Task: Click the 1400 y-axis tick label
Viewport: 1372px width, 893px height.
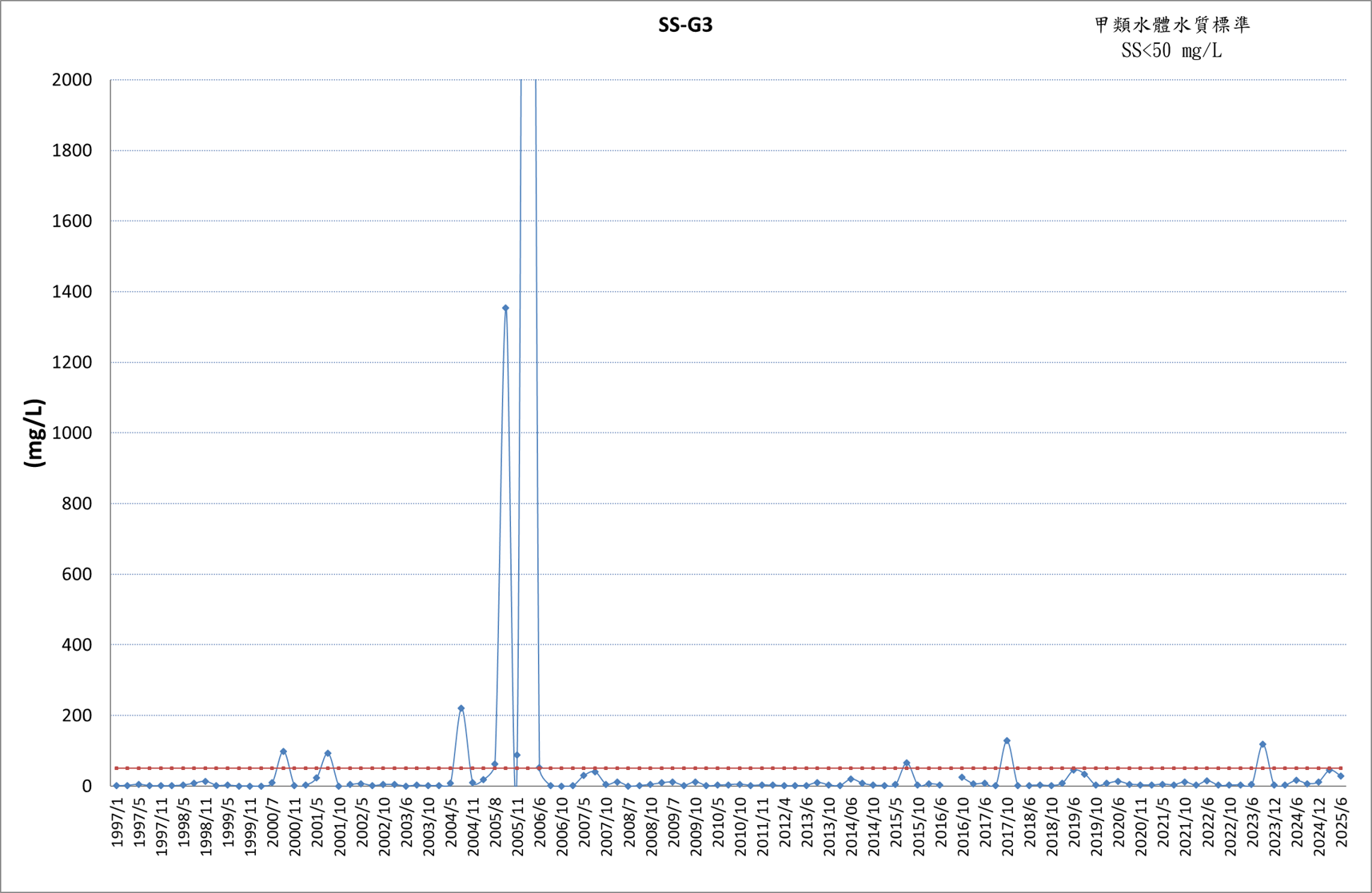Action: click(72, 292)
